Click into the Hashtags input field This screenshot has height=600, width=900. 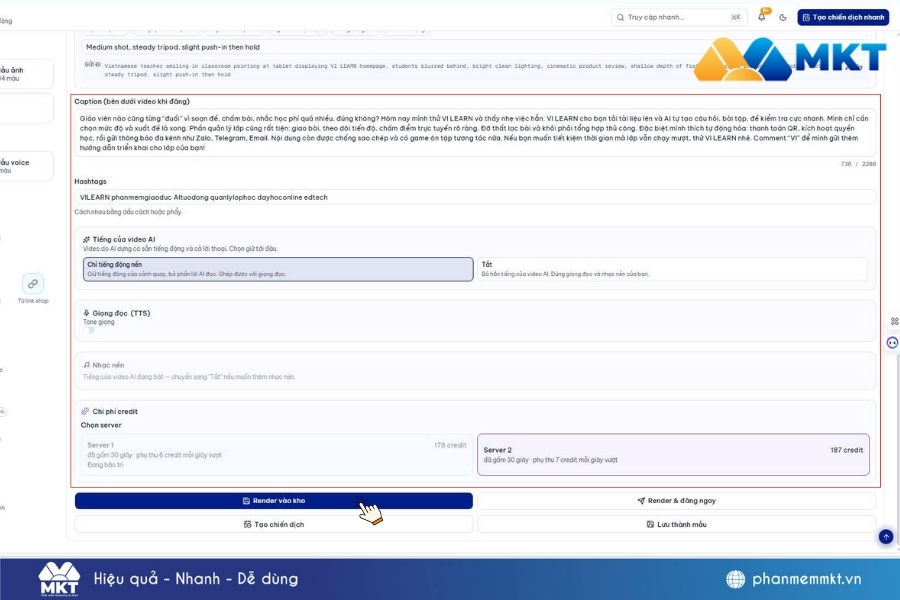point(475,197)
